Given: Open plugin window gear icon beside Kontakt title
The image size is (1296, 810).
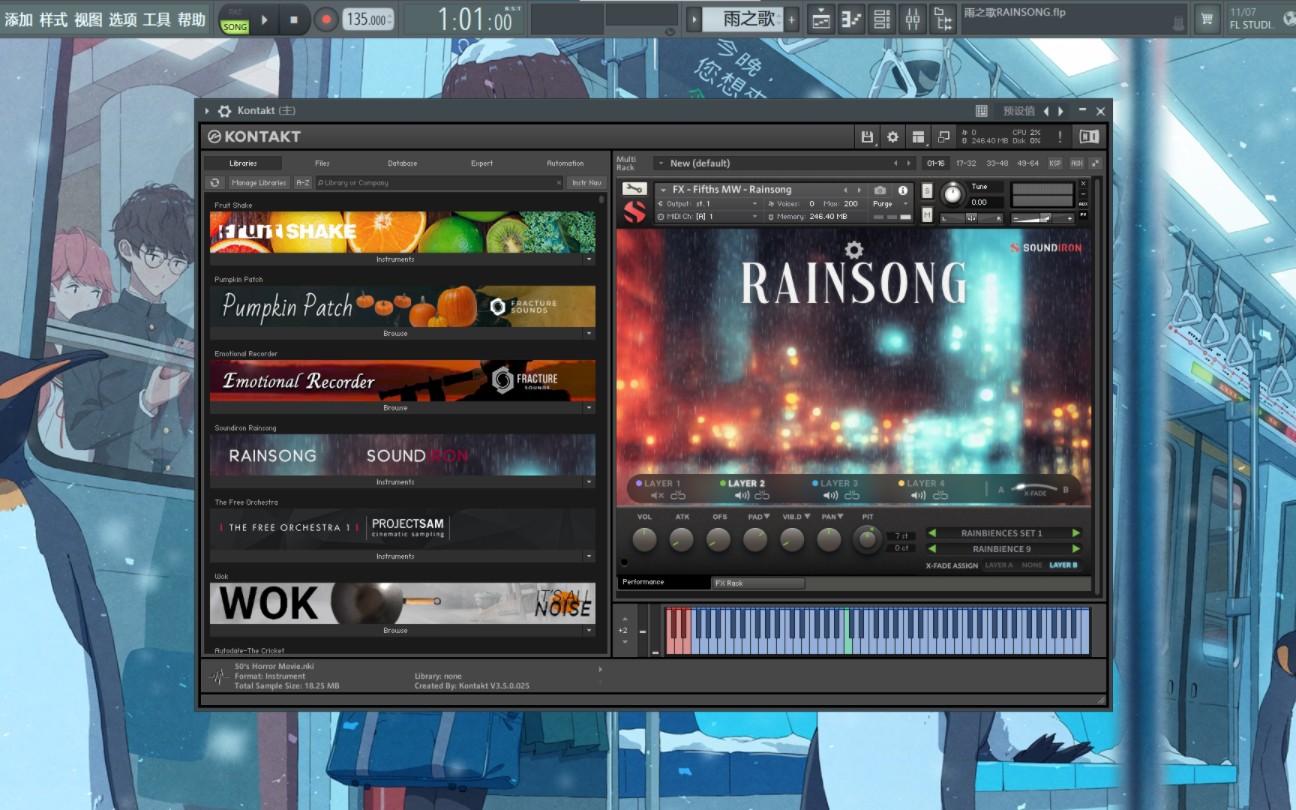Looking at the screenshot, I should point(225,111).
